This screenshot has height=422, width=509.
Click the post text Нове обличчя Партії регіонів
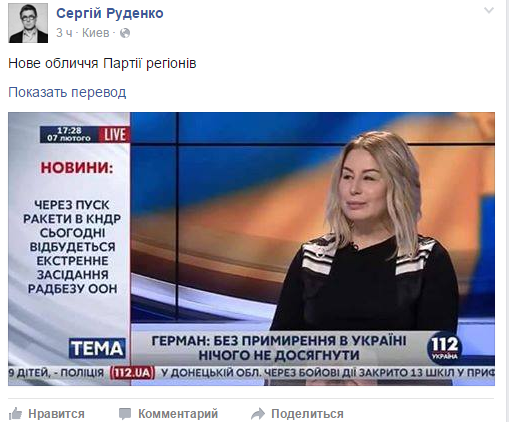click(102, 63)
